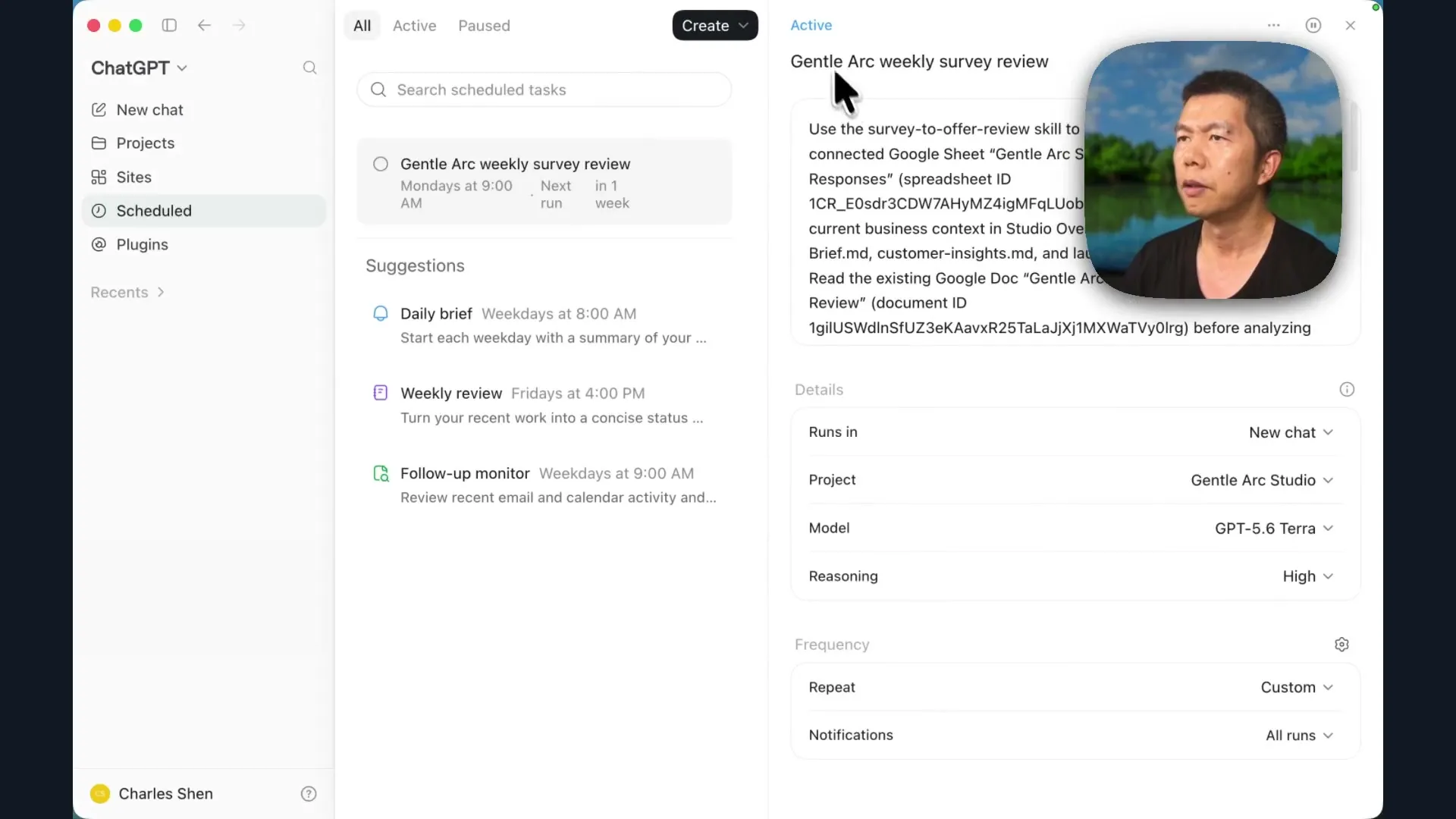
Task: Add the Follow-up monitor suggestion
Action: click(x=544, y=485)
